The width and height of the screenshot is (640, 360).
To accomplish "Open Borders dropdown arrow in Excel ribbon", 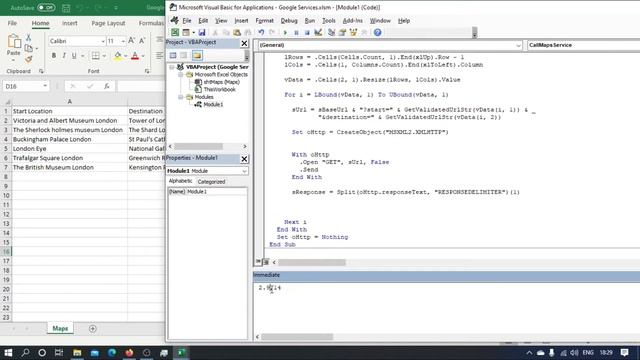I will point(104,56).
